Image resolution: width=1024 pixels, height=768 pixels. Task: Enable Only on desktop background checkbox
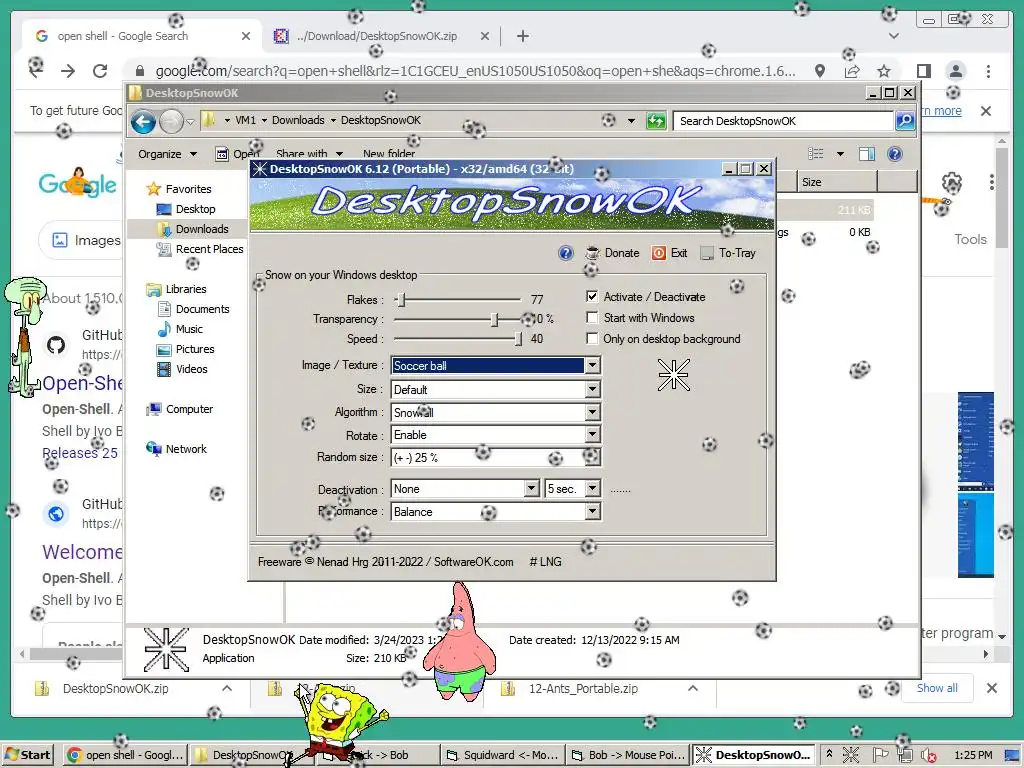pyautogui.click(x=592, y=338)
